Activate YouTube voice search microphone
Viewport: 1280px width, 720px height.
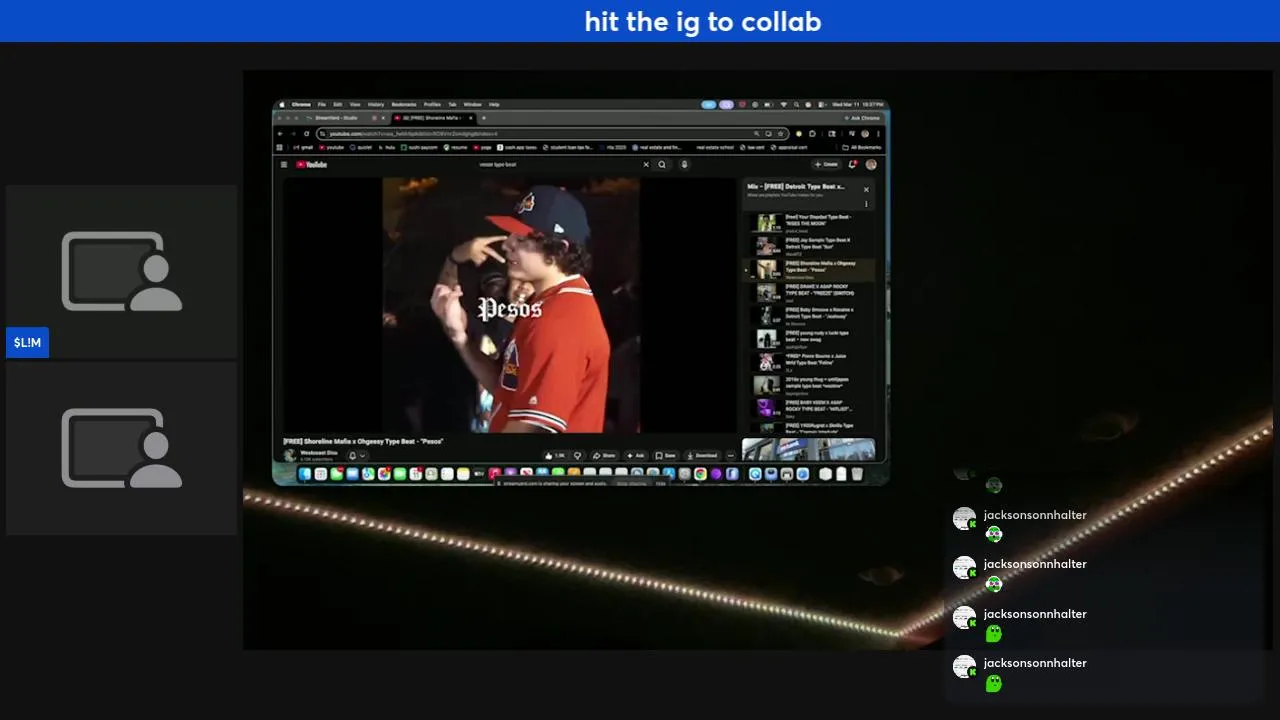684,165
